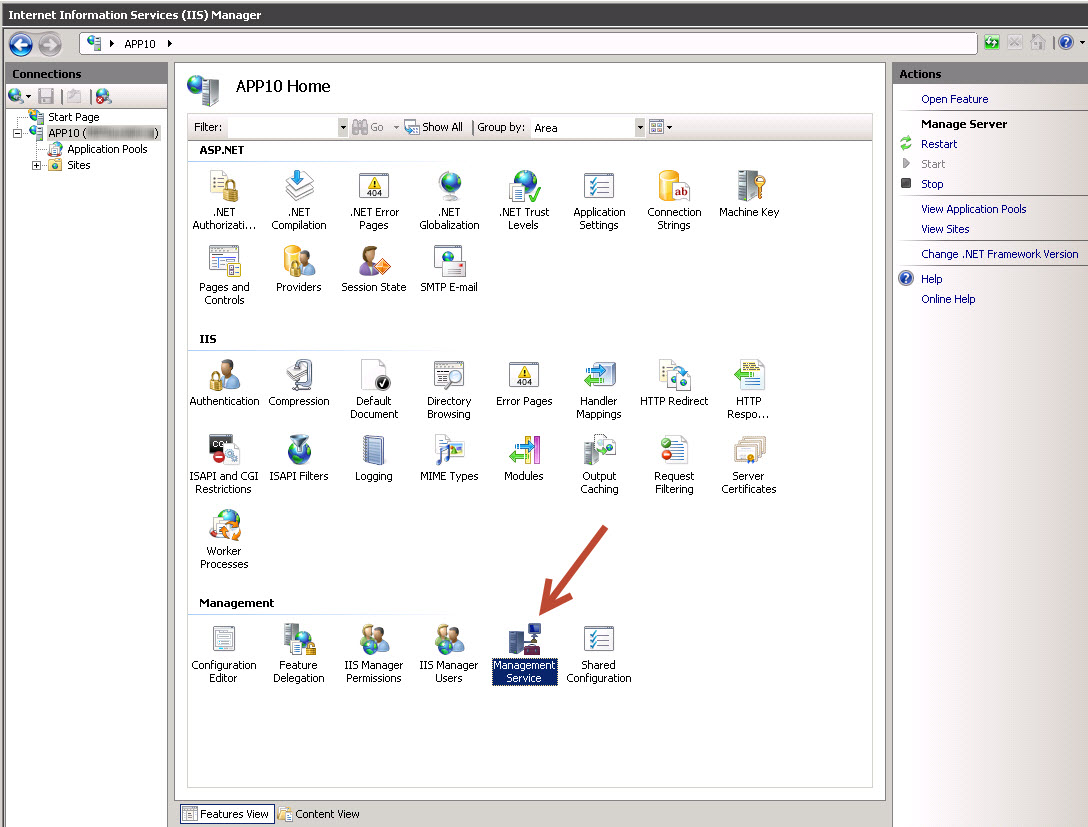The height and width of the screenshot is (827, 1088).
Task: Open .NET Authorization Rules feature
Action: click(x=224, y=201)
